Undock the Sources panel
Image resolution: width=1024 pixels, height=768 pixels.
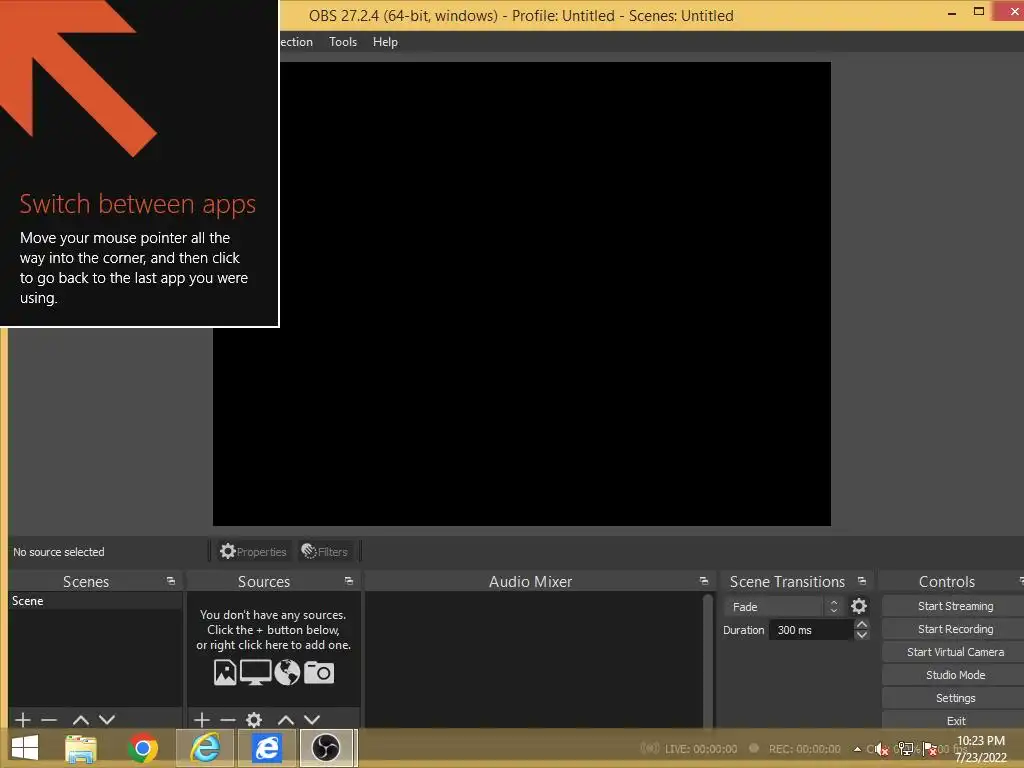tap(349, 581)
